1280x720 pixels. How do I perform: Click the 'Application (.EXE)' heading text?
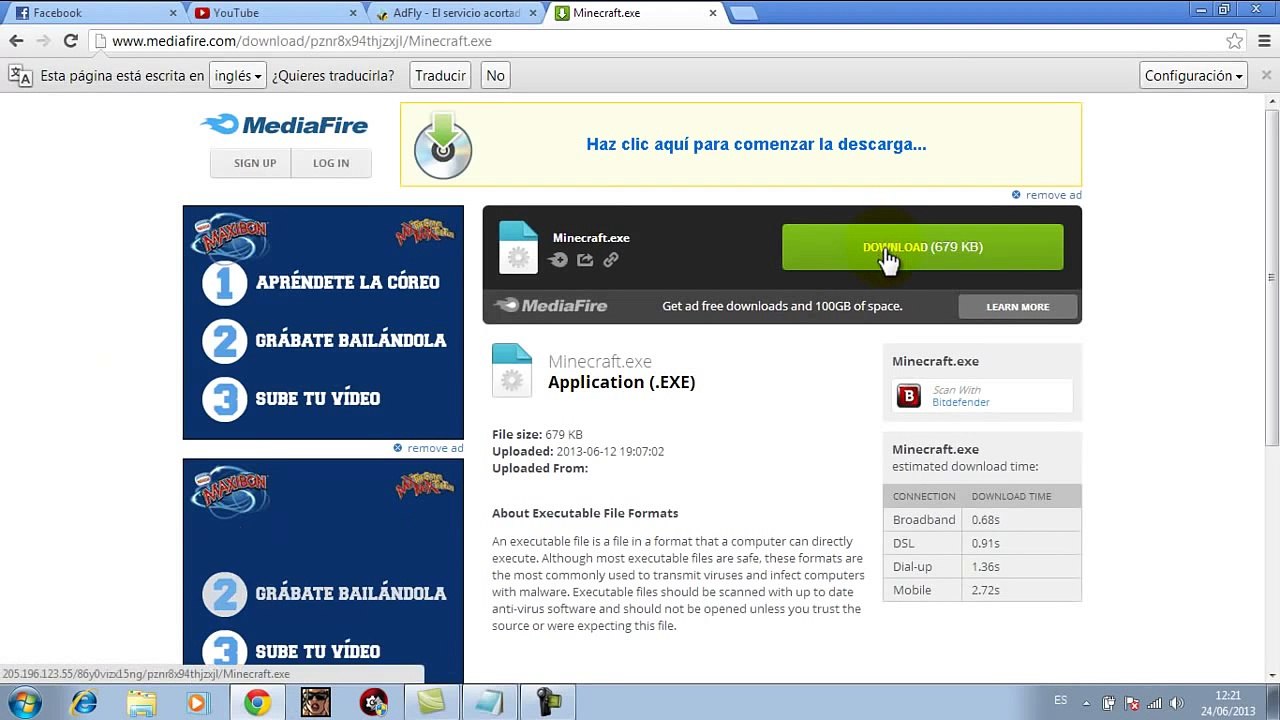[621, 382]
